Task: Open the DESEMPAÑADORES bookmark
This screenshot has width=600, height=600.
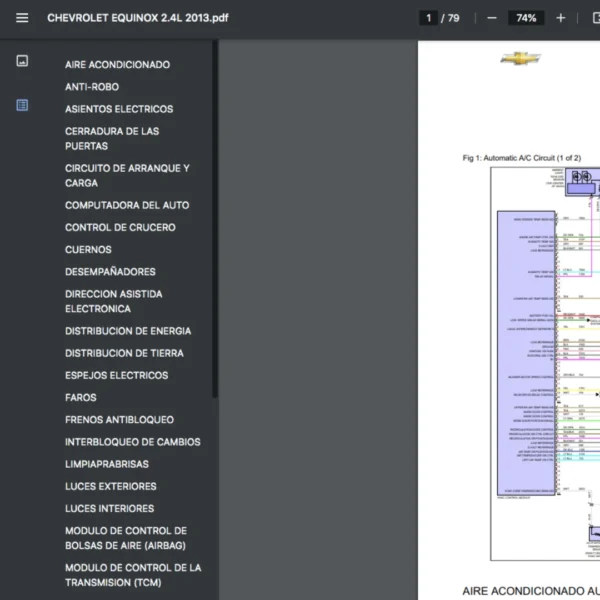Action: click(x=110, y=272)
